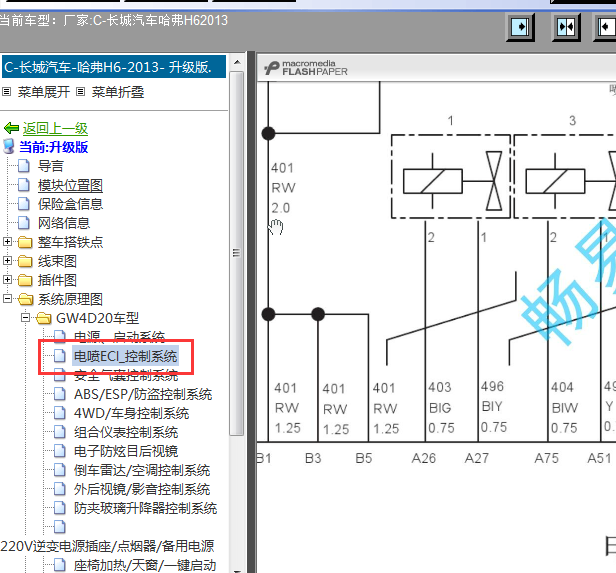Image resolution: width=616 pixels, height=573 pixels.
Task: Click 返回上一级 link to go back
Action: (x=55, y=128)
